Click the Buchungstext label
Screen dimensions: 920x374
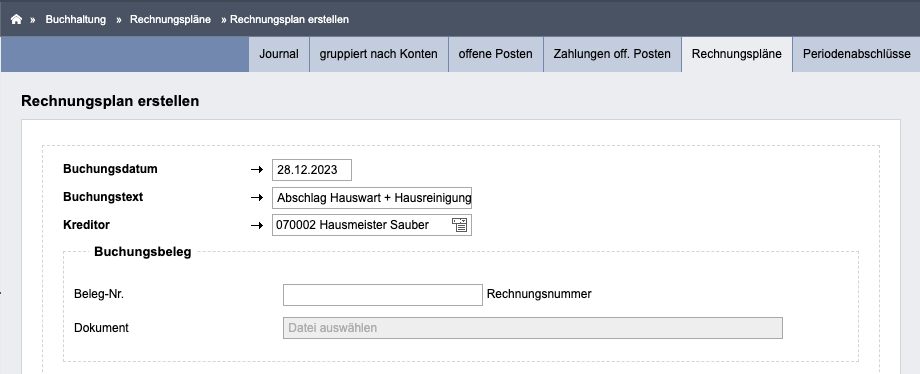click(x=103, y=197)
